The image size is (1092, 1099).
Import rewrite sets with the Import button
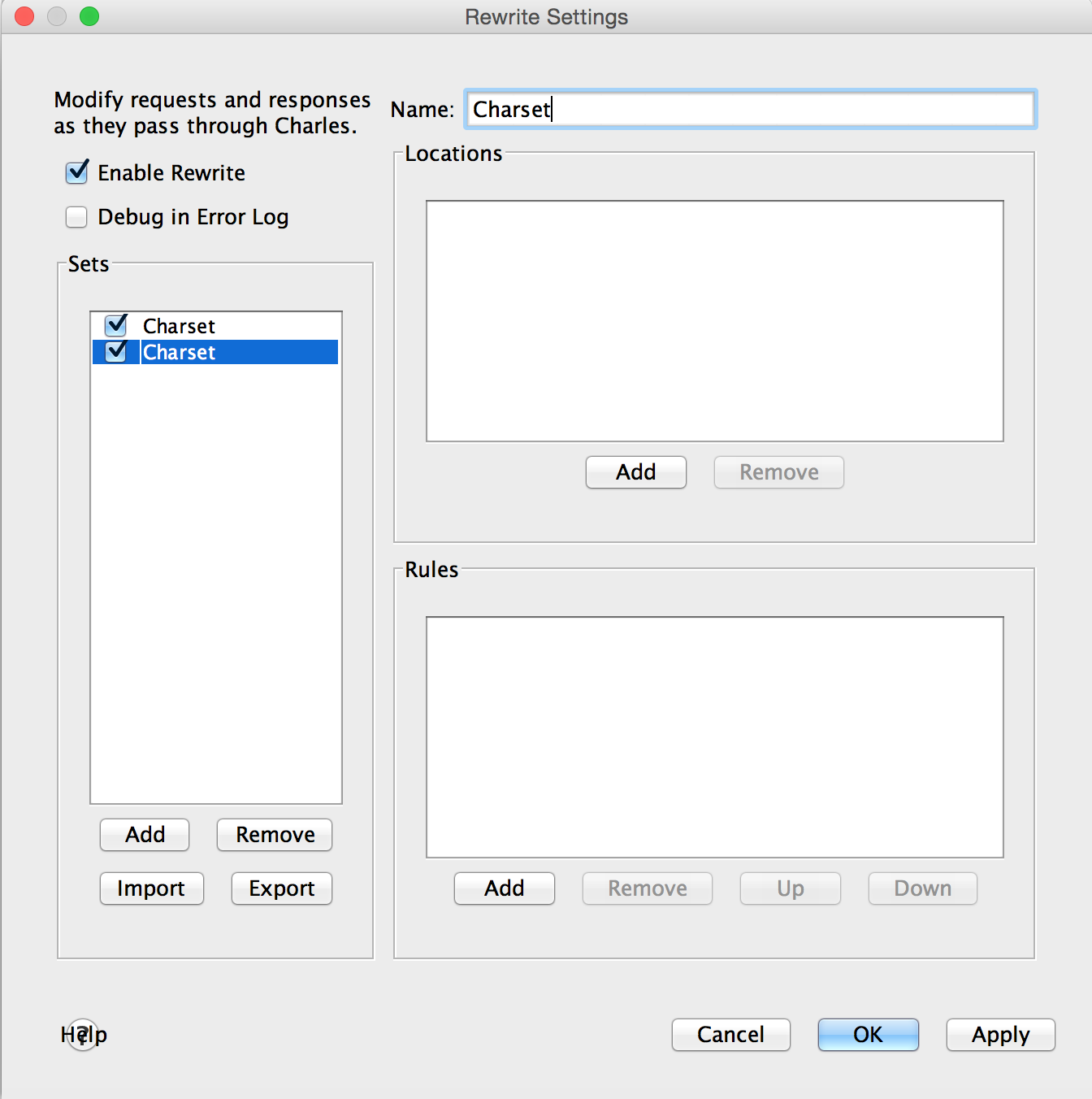151,888
